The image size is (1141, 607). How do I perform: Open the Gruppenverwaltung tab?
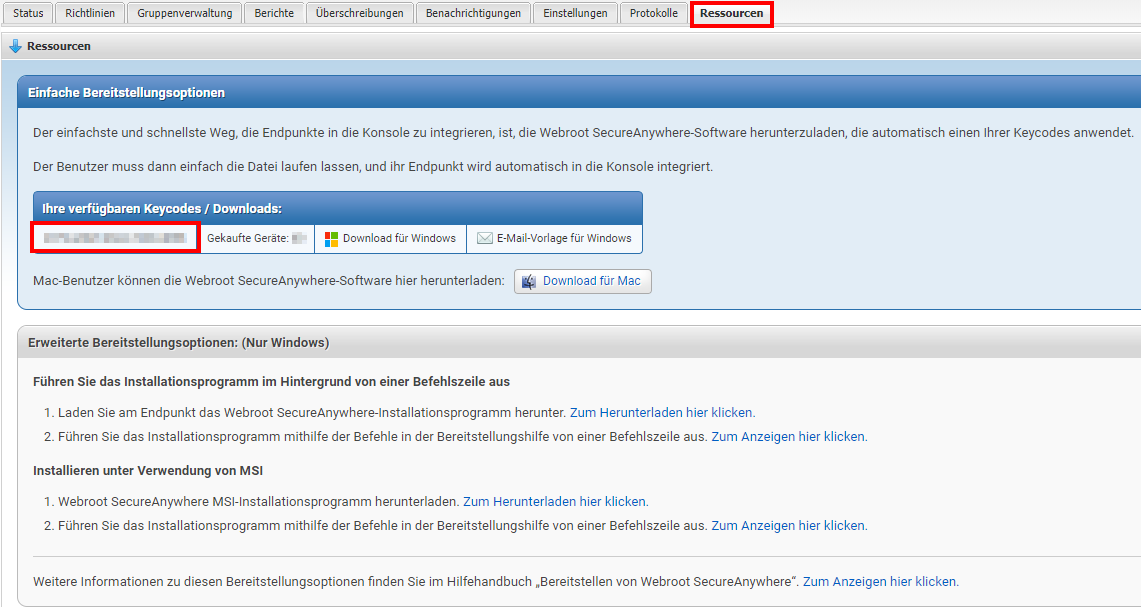coord(185,13)
